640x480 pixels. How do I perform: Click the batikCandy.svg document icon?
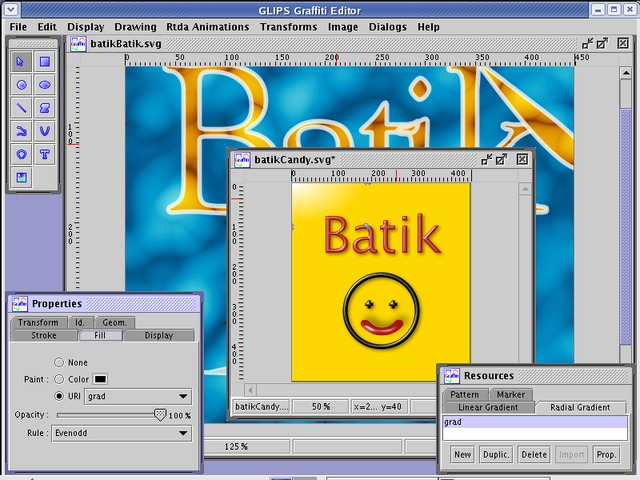coord(242,160)
